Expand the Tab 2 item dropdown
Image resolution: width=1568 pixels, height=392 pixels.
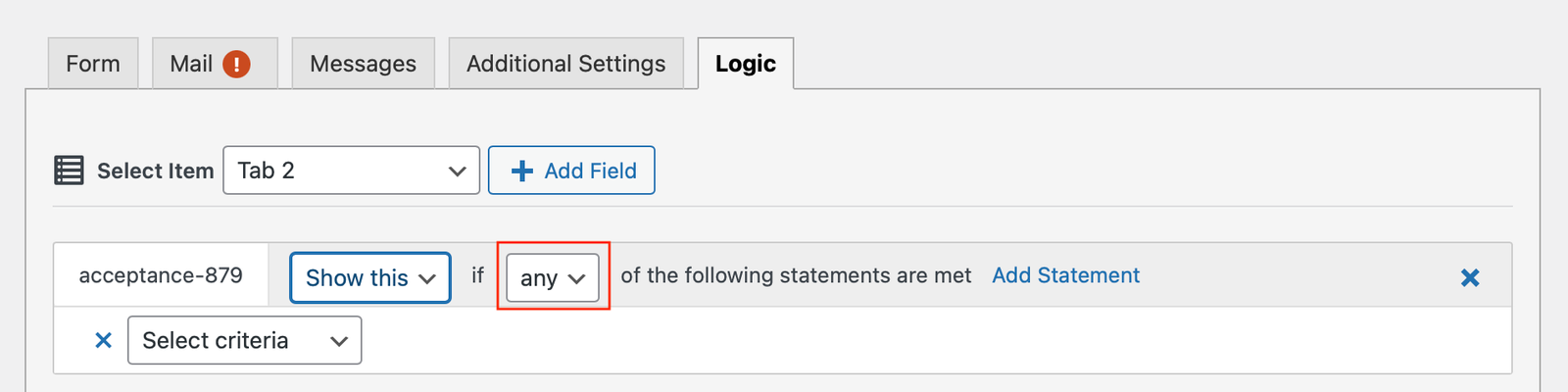coord(351,171)
